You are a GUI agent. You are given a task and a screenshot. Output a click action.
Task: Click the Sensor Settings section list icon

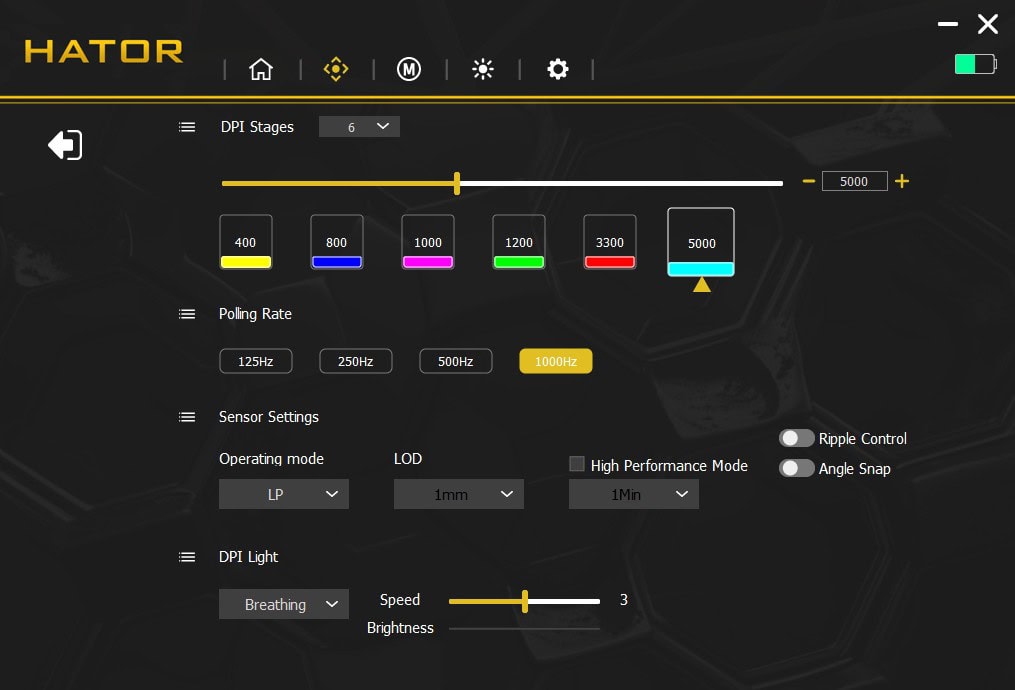[187, 417]
